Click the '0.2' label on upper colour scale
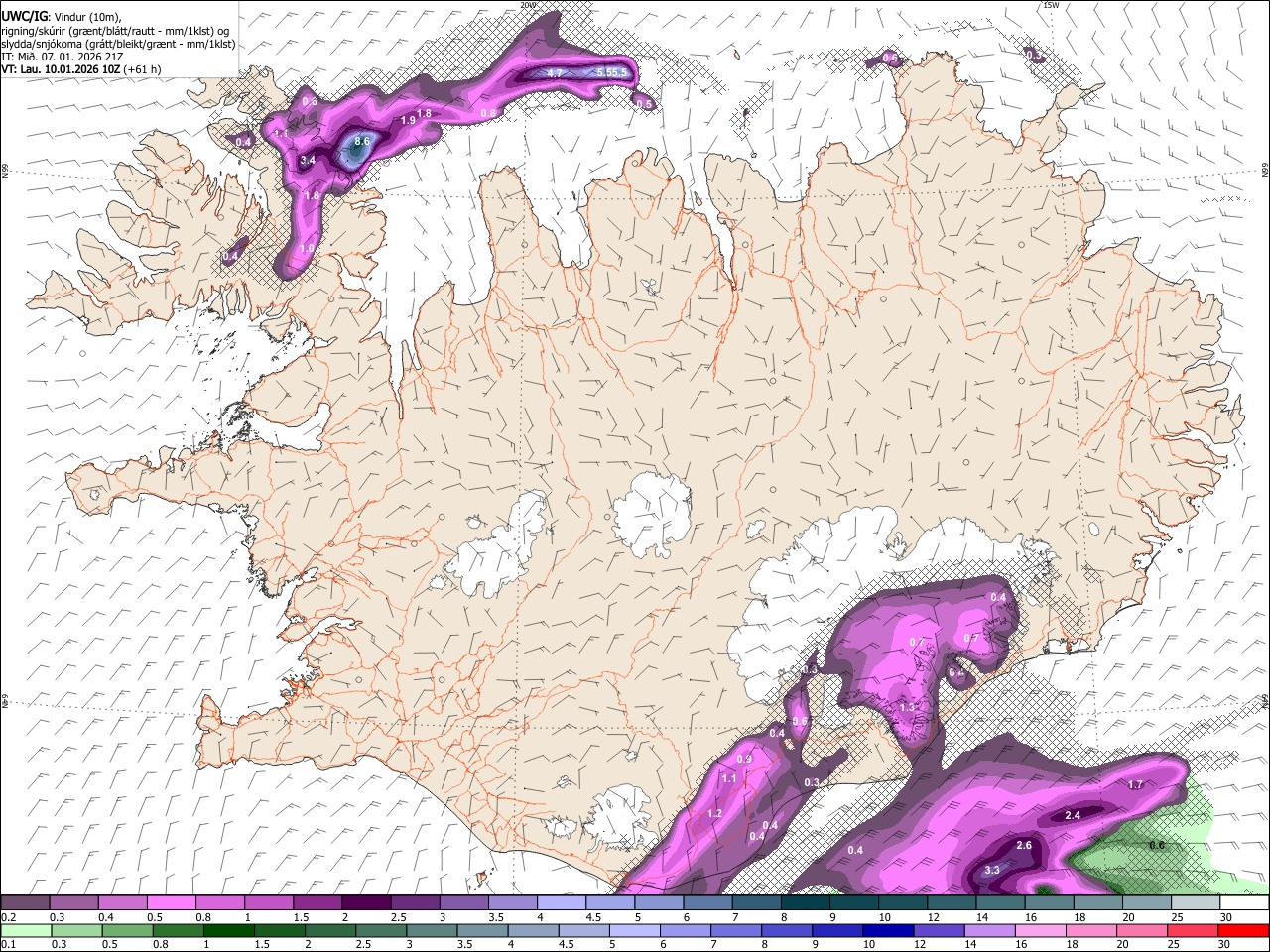The width and height of the screenshot is (1270, 952). pos(7,917)
